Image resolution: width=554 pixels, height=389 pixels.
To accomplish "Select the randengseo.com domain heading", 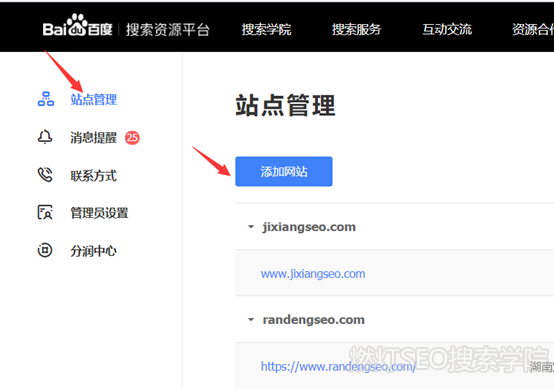I will pos(313,319).
